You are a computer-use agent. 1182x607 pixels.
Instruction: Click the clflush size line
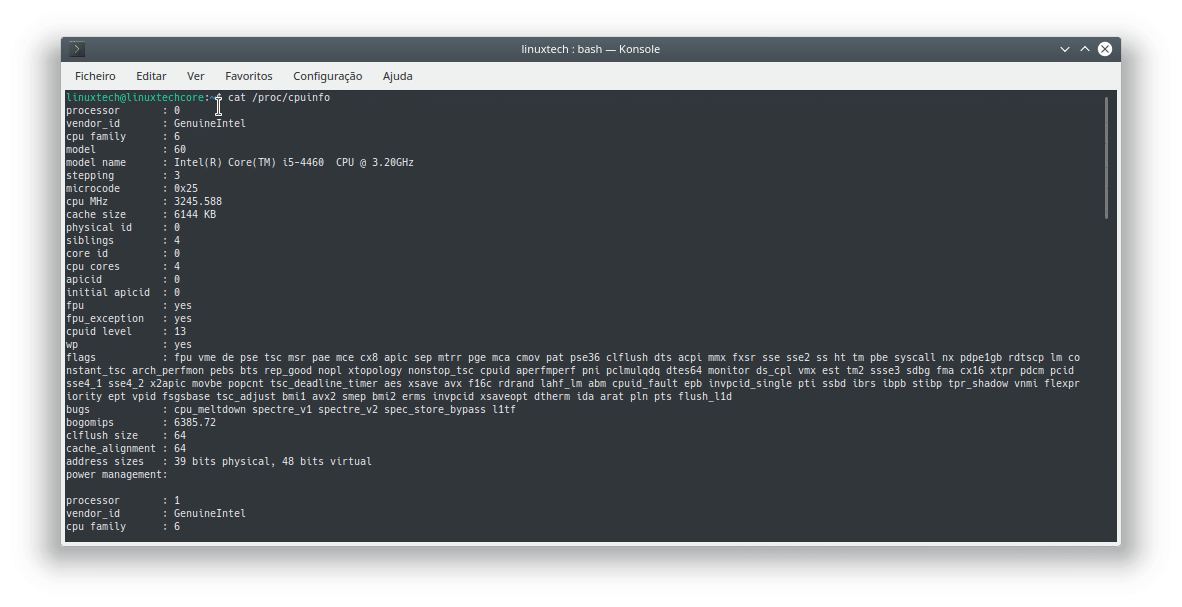coord(126,436)
